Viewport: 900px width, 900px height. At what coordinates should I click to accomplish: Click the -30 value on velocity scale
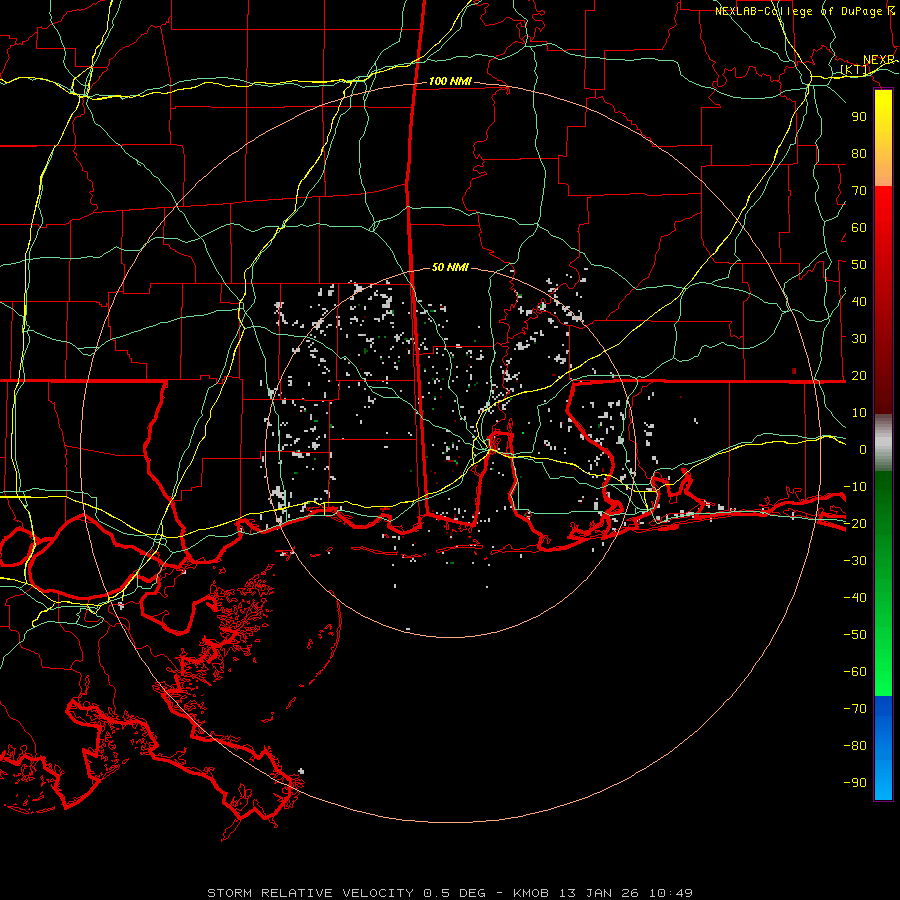click(855, 561)
